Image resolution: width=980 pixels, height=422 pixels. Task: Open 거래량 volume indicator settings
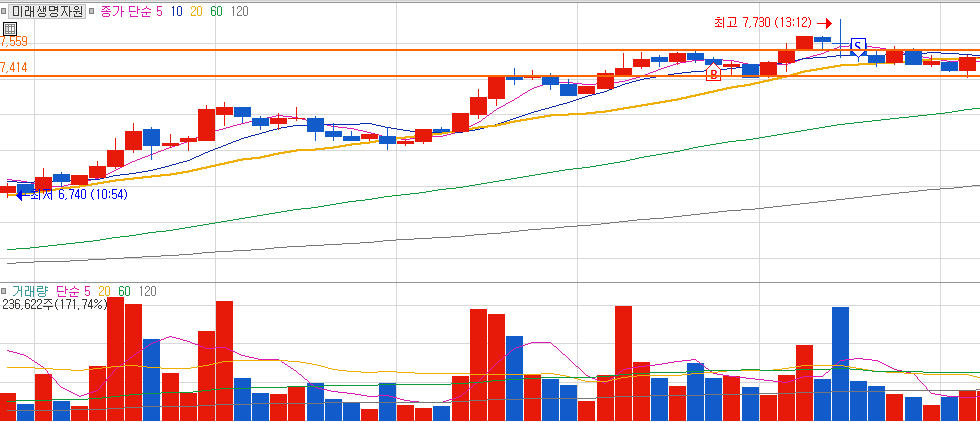pos(31,291)
